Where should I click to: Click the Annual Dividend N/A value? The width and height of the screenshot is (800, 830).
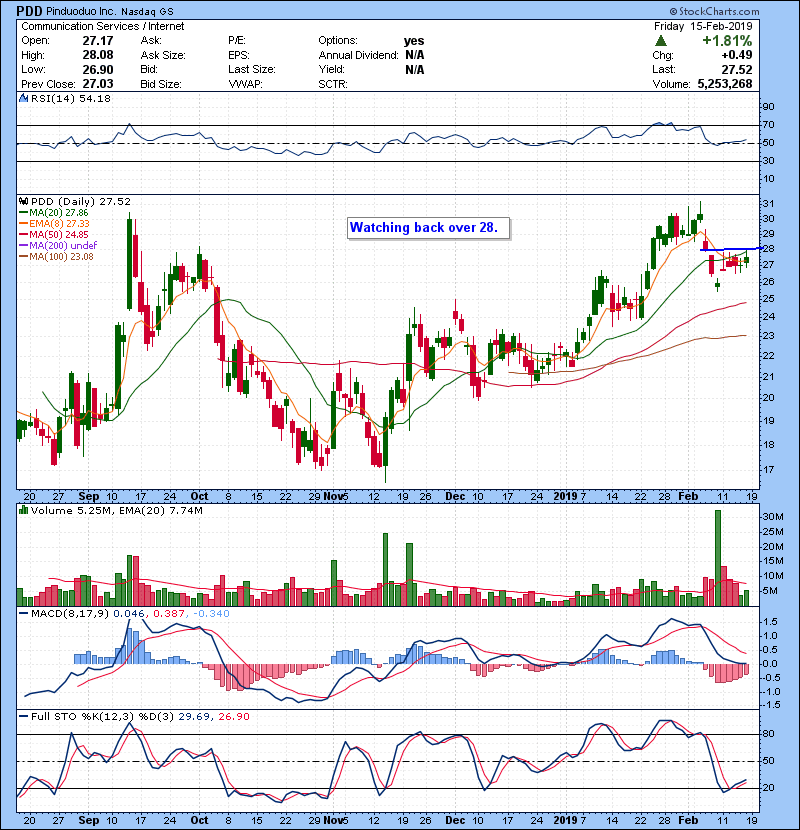415,55
